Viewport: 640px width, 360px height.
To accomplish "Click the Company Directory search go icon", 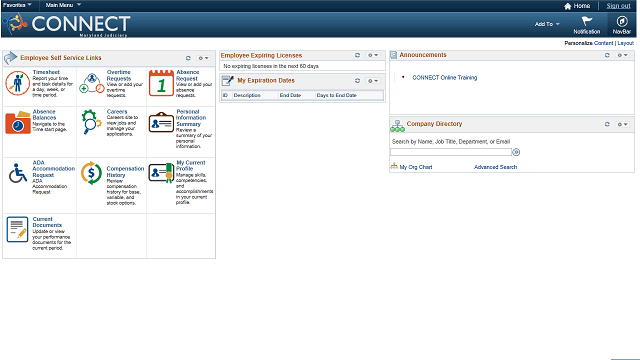I will click(x=516, y=152).
